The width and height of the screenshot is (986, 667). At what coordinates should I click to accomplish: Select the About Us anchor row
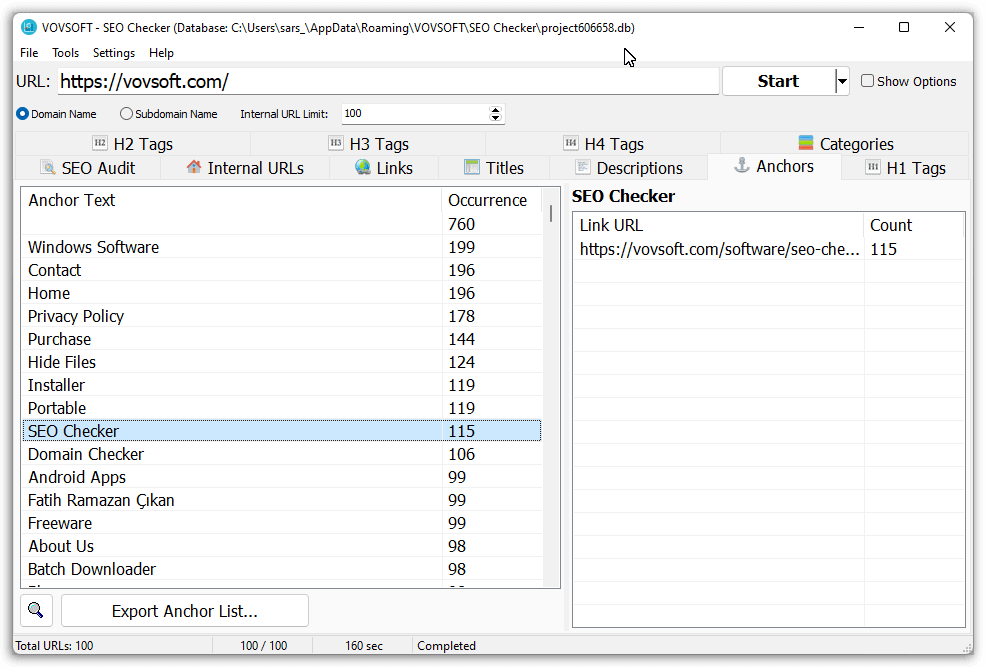point(282,546)
